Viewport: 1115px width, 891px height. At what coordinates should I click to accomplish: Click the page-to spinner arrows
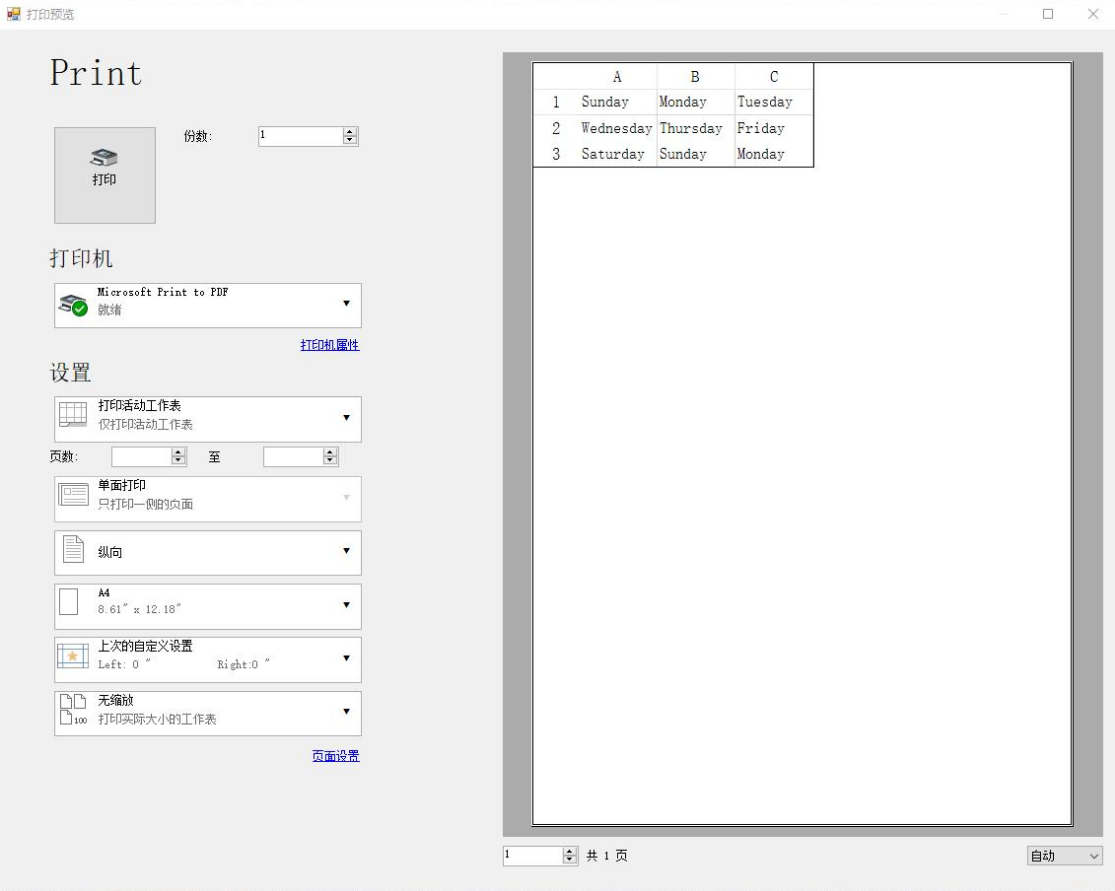click(330, 456)
